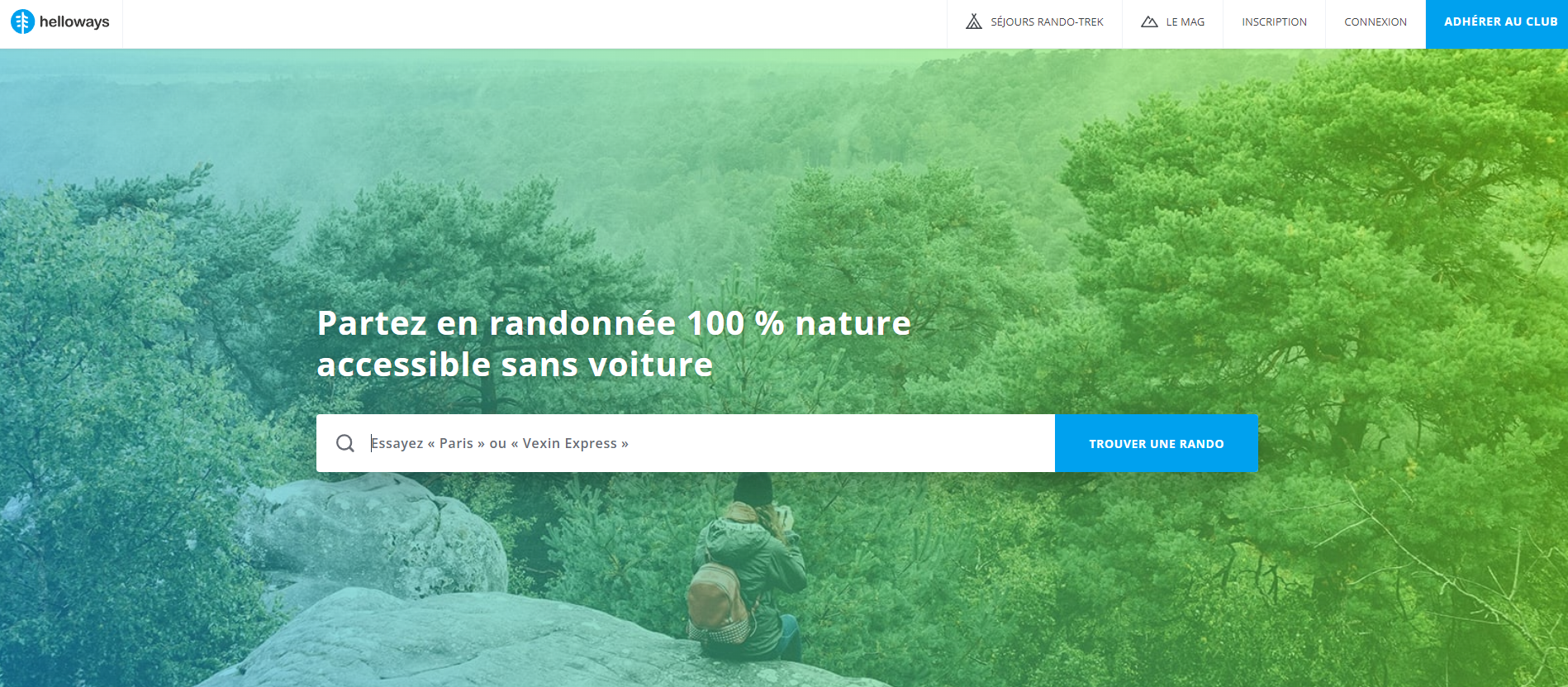Click the mountain icon beside Le Mag
Image resolution: width=1568 pixels, height=687 pixels.
coord(1149,21)
